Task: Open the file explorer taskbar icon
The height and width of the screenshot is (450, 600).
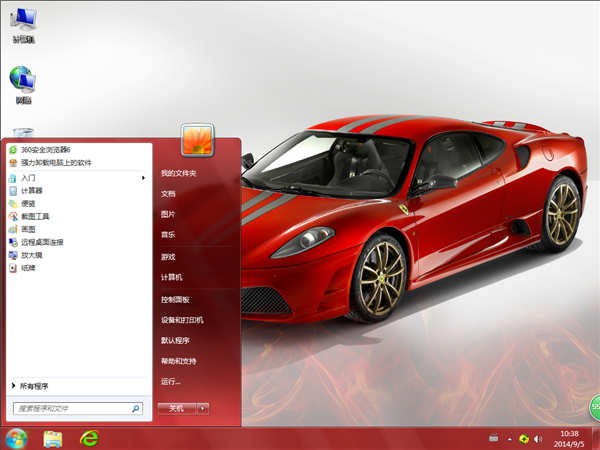Action: pyautogui.click(x=53, y=438)
